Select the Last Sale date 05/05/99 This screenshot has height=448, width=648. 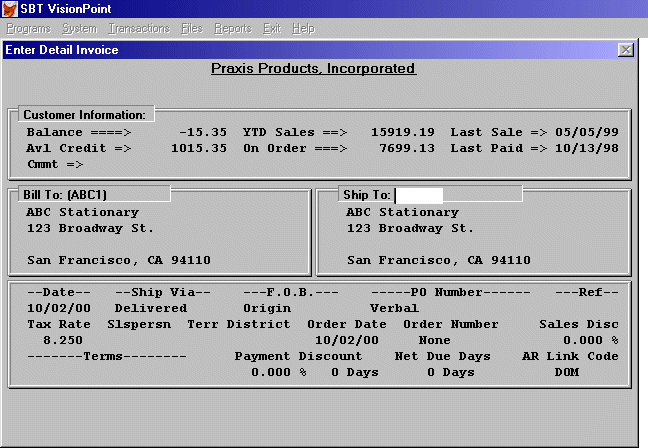tap(587, 132)
